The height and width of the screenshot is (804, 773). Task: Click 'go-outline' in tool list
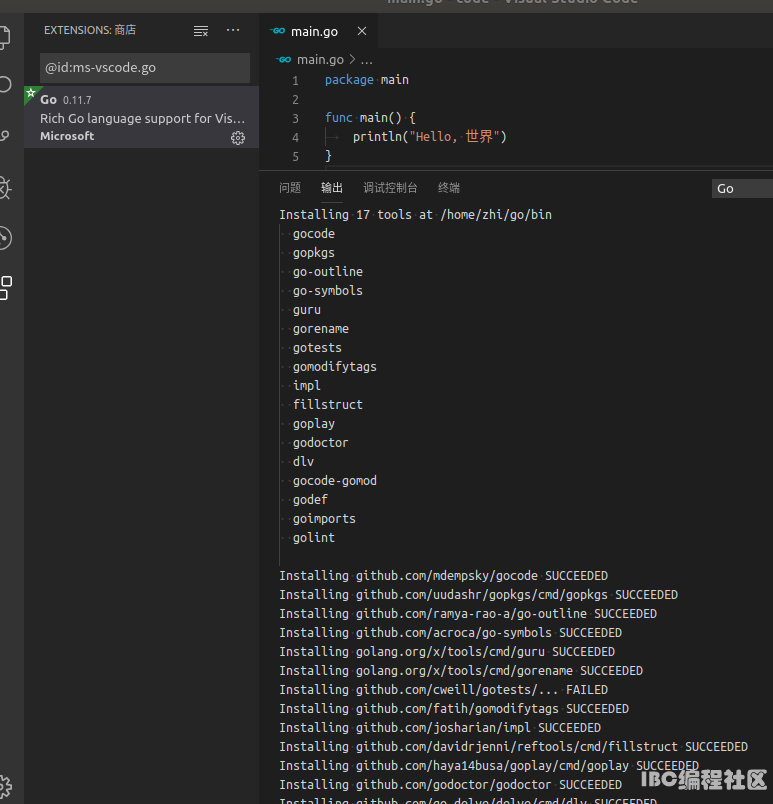328,272
